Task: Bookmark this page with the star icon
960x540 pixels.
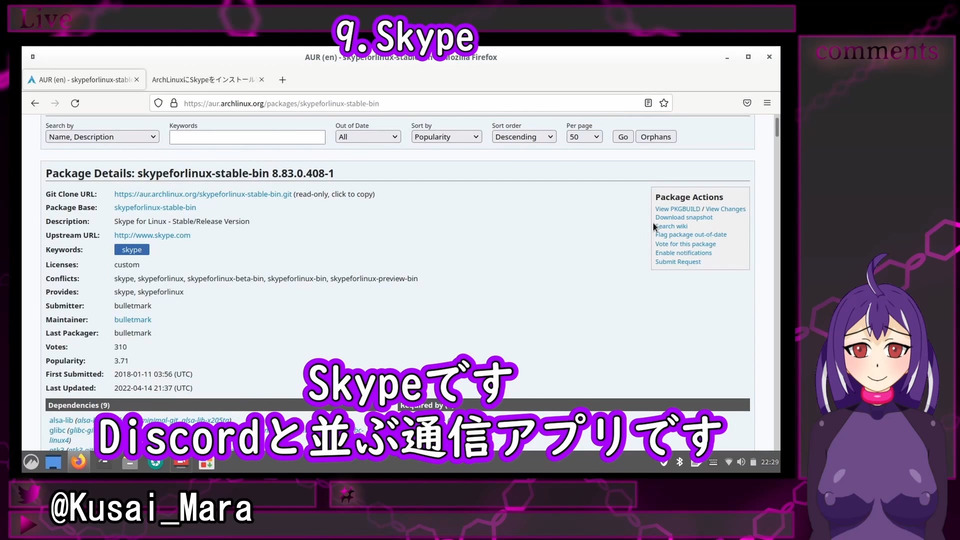Action: point(664,103)
